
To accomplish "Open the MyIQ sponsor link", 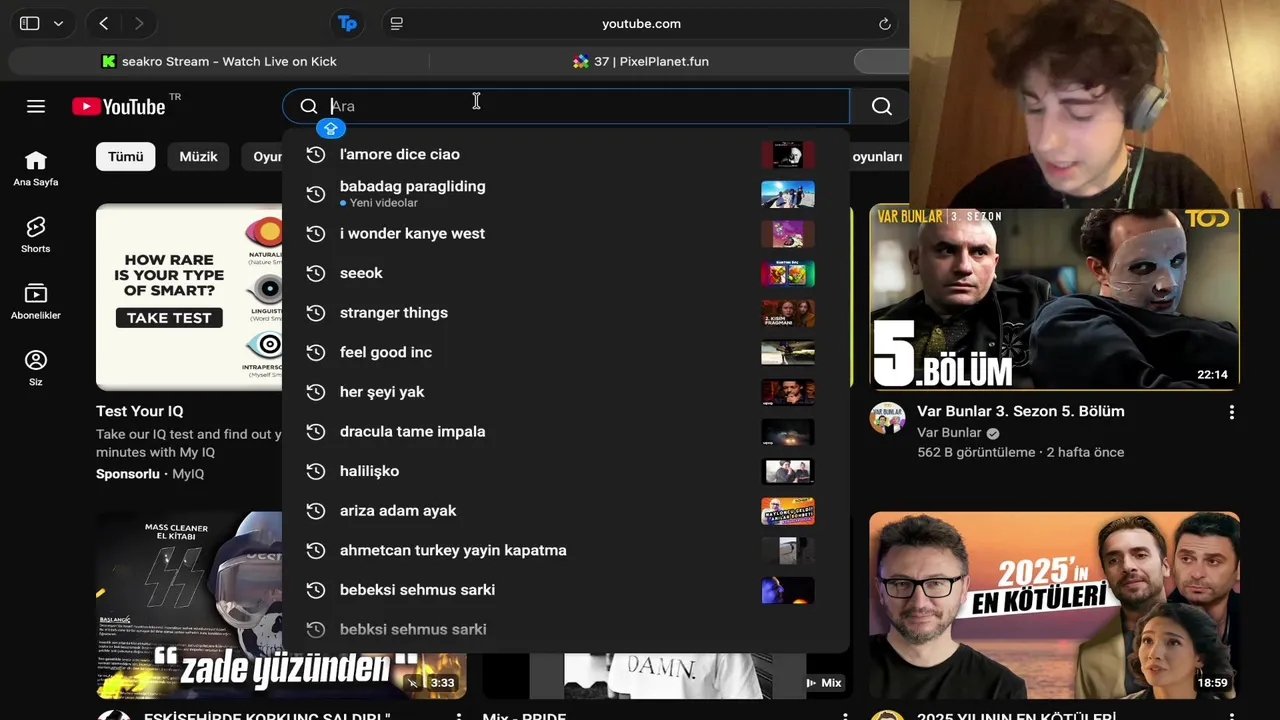I will click(x=188, y=474).
